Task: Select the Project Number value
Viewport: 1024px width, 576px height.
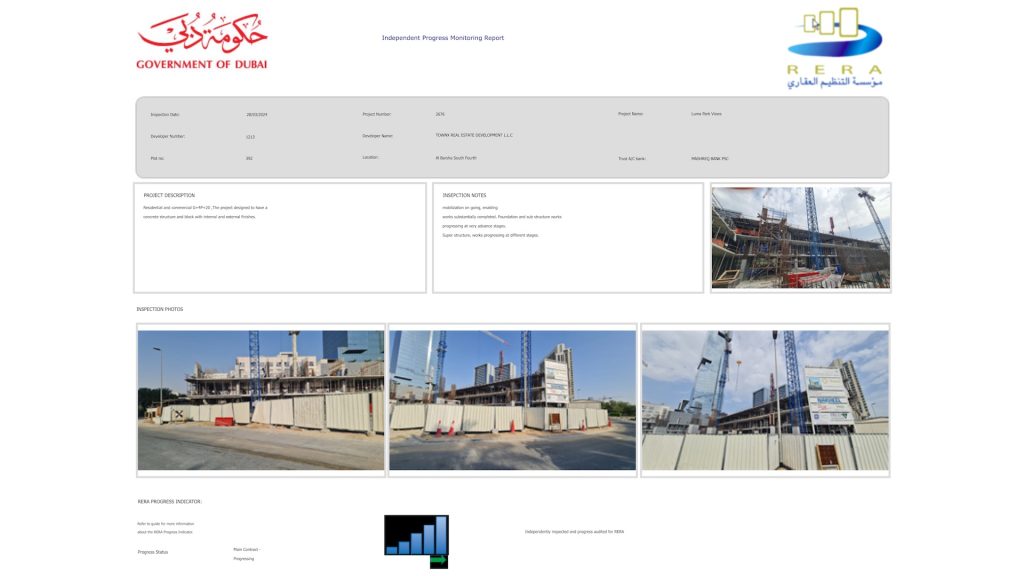Action: 440,114
